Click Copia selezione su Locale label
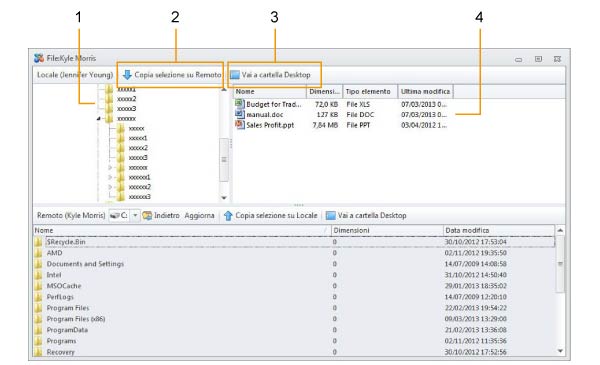Screen dimensions: 600x365 click(x=276, y=215)
